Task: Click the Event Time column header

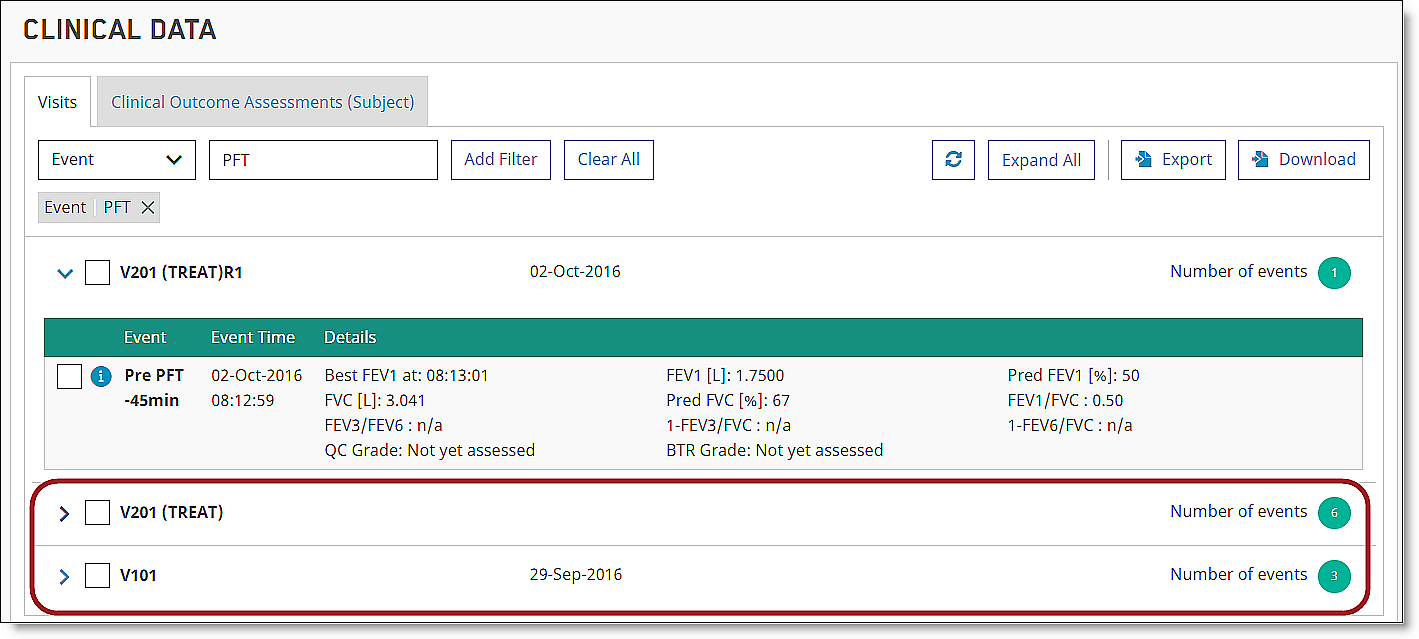Action: click(x=253, y=337)
